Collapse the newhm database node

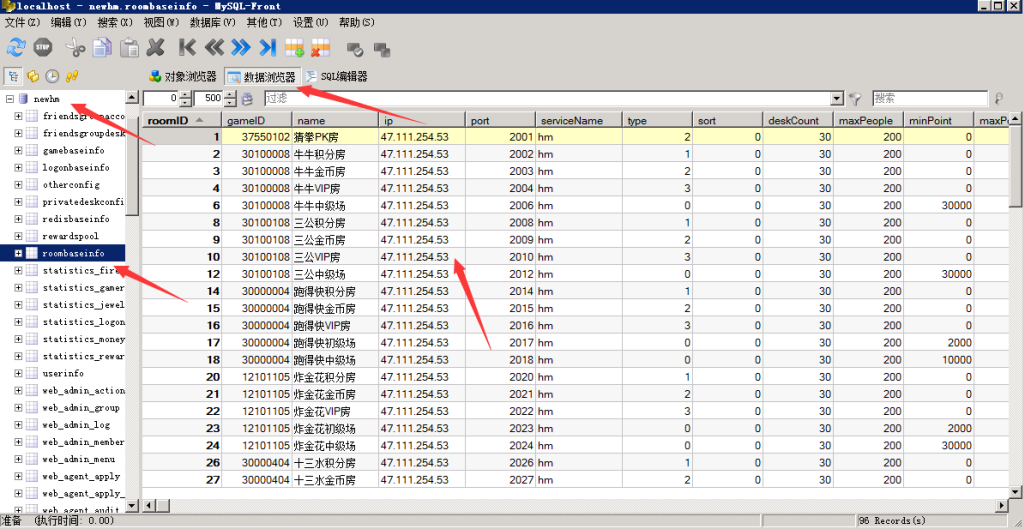pyautogui.click(x=9, y=99)
